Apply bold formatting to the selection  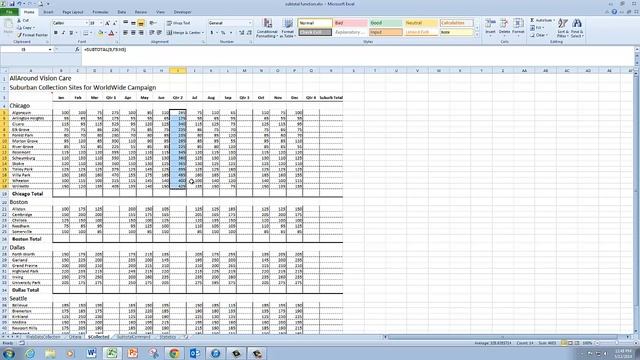click(56, 33)
